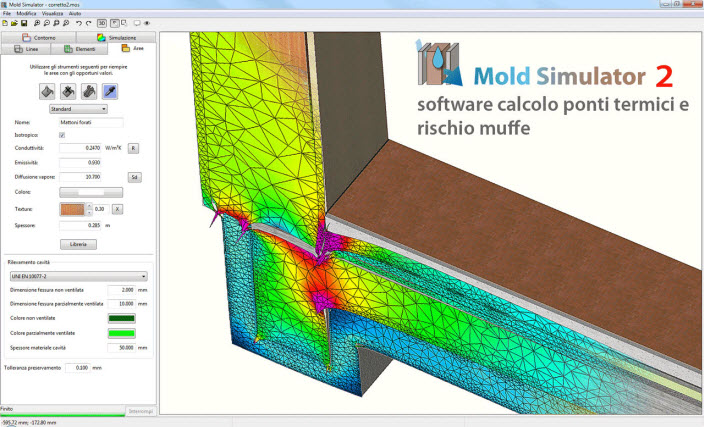The image size is (704, 427).
Task: Click the Tolleranza preservamento field
Action: [77, 368]
